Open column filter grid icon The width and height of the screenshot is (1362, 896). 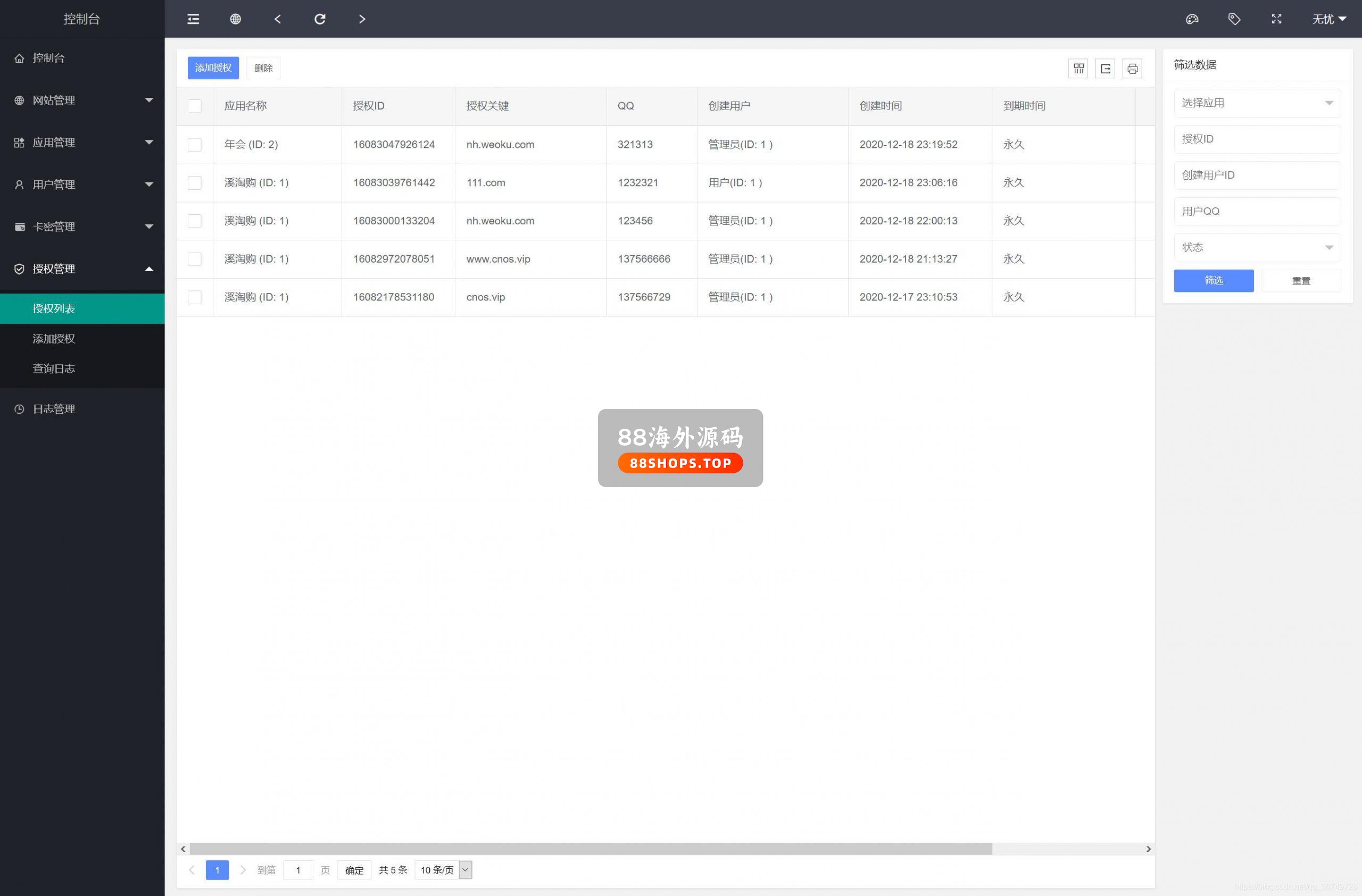[1078, 69]
